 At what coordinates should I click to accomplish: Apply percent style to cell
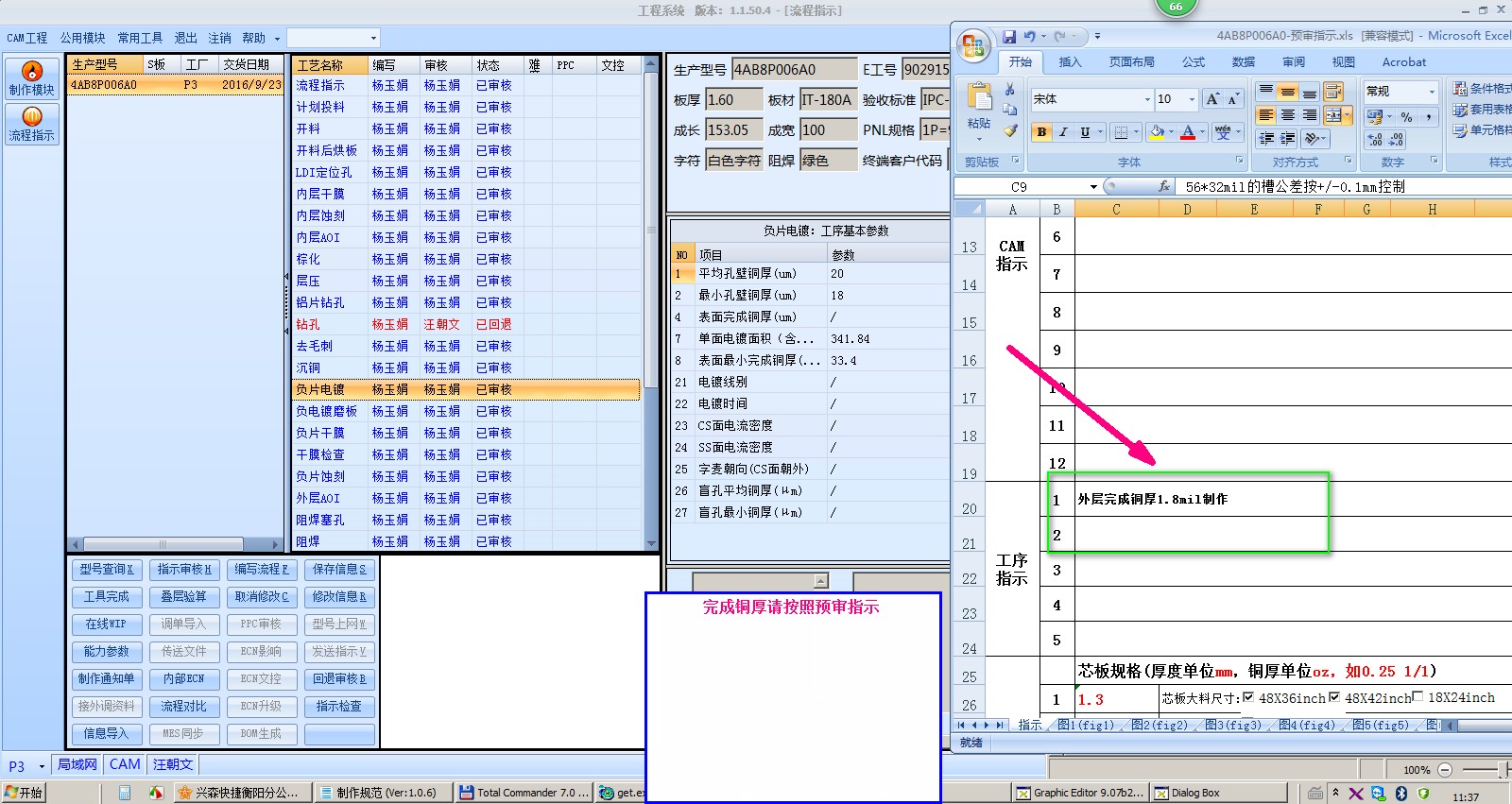(1406, 116)
